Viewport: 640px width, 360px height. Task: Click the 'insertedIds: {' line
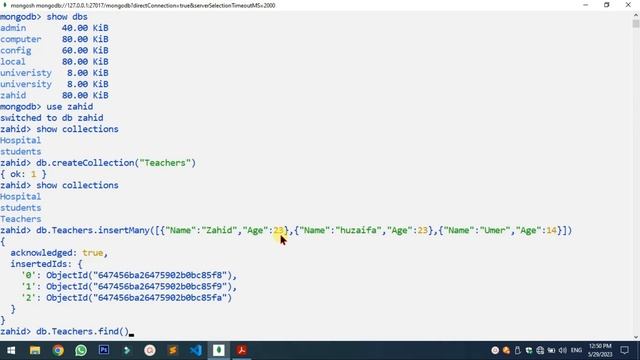46,264
